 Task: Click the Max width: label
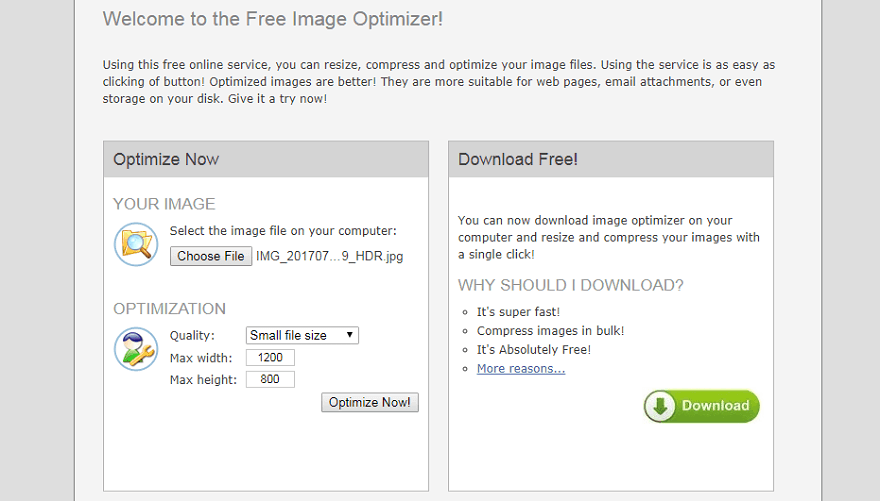(201, 358)
